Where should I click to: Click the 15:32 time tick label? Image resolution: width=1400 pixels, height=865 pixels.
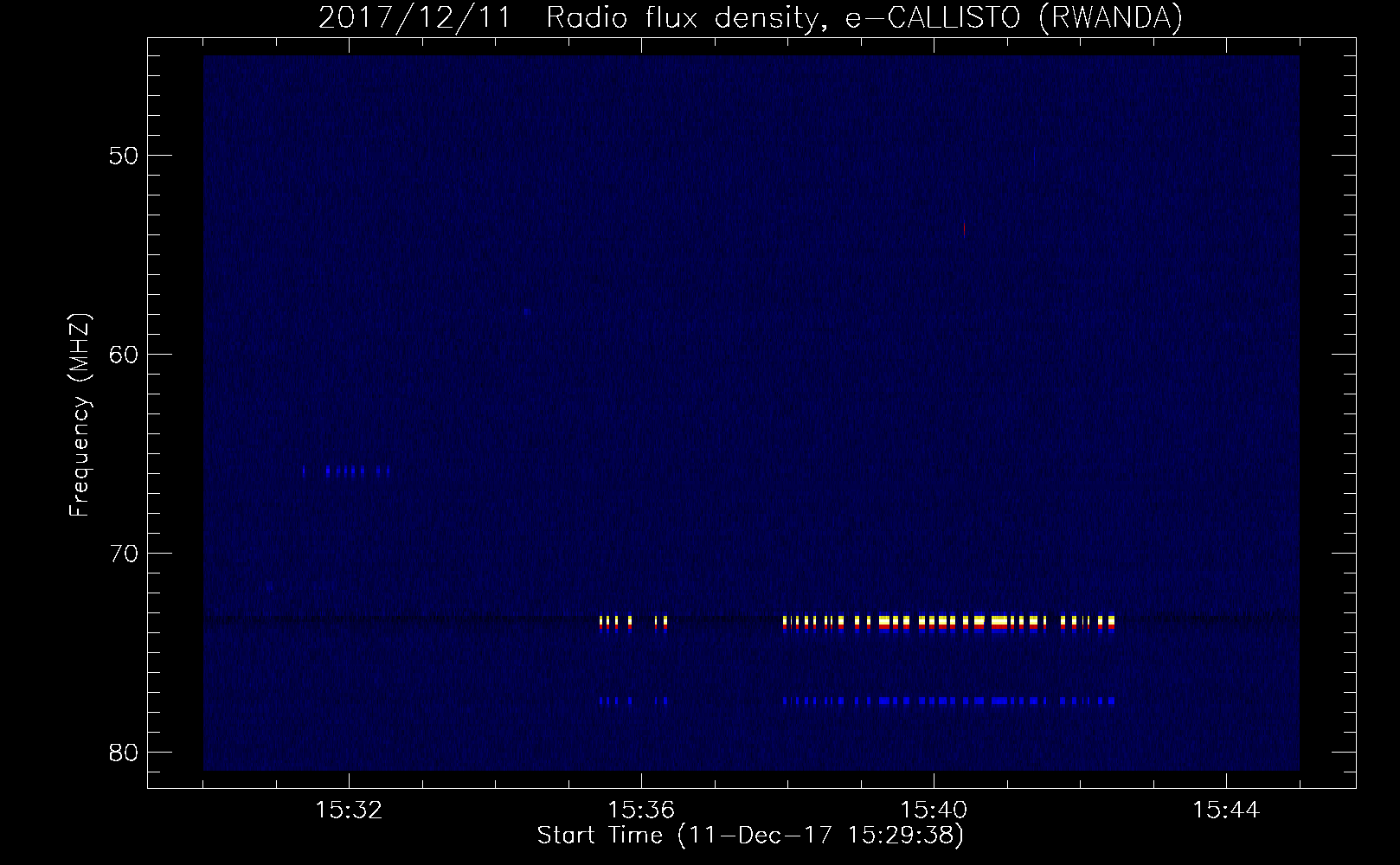(x=349, y=811)
